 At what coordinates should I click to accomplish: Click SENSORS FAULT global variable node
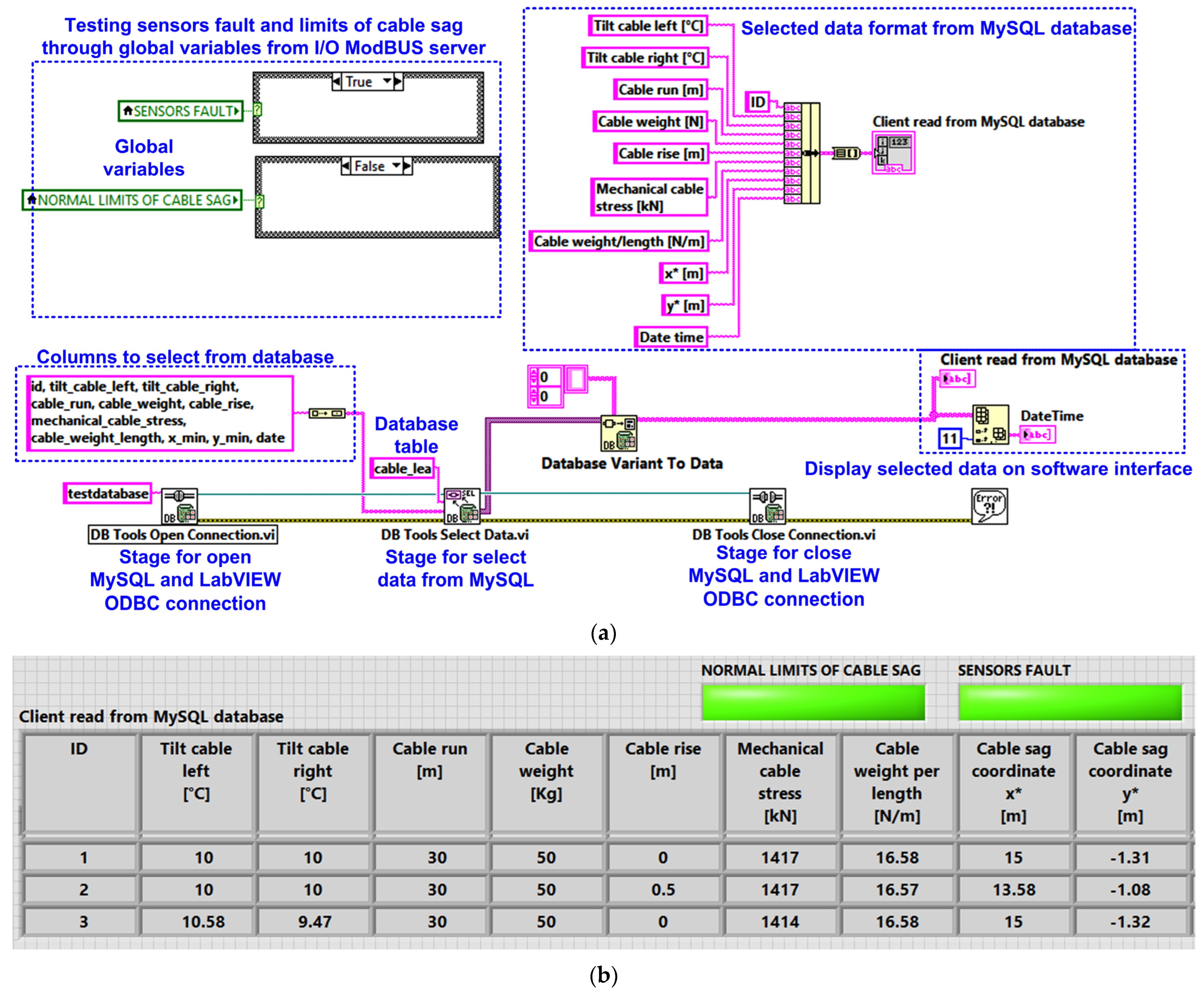click(180, 111)
